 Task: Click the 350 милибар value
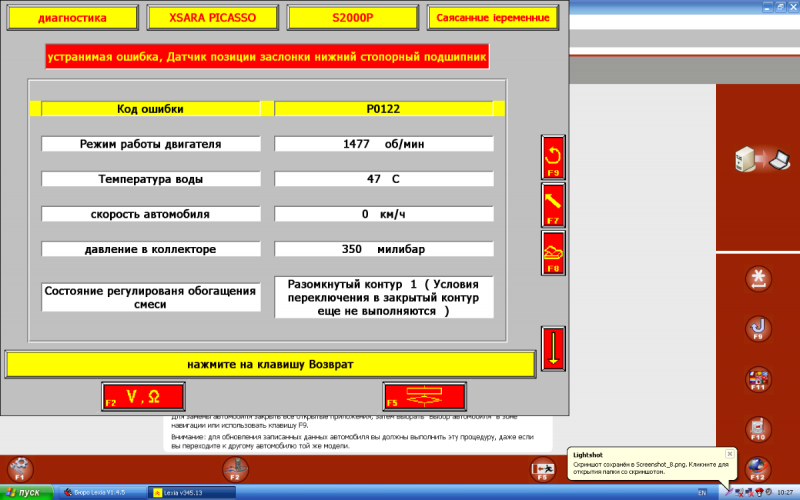[x=384, y=249]
